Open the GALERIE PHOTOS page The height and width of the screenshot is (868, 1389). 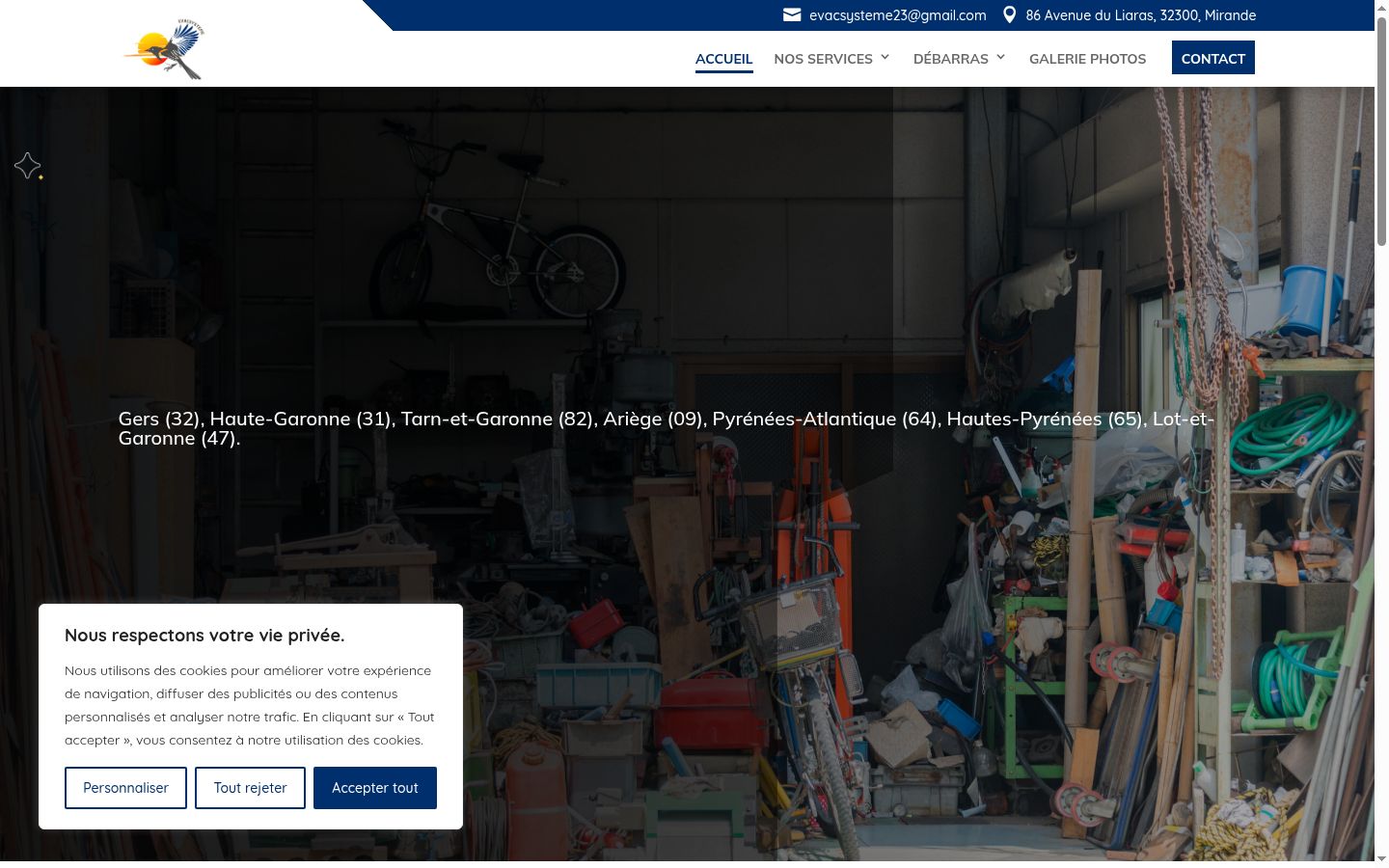click(1087, 59)
